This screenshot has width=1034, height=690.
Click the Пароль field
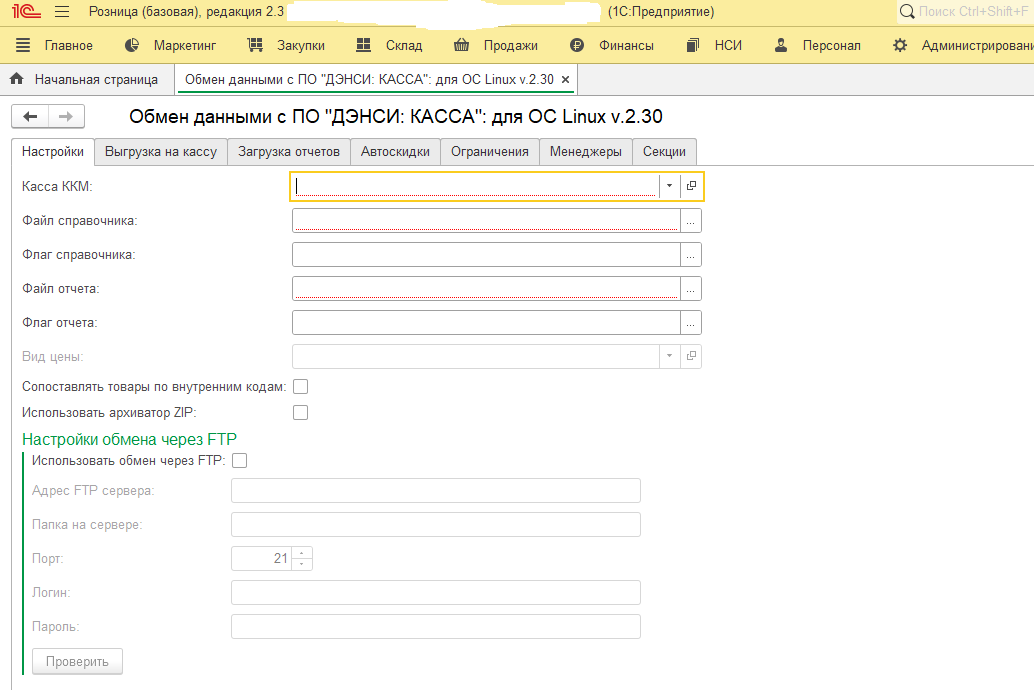(x=436, y=627)
